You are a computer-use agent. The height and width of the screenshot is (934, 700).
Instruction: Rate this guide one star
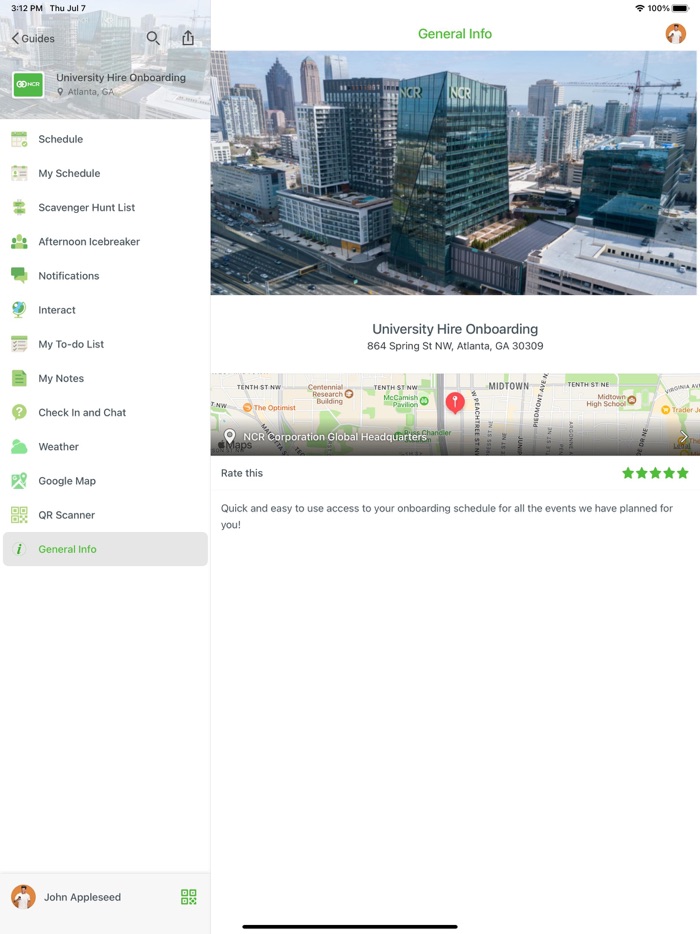[628, 473]
